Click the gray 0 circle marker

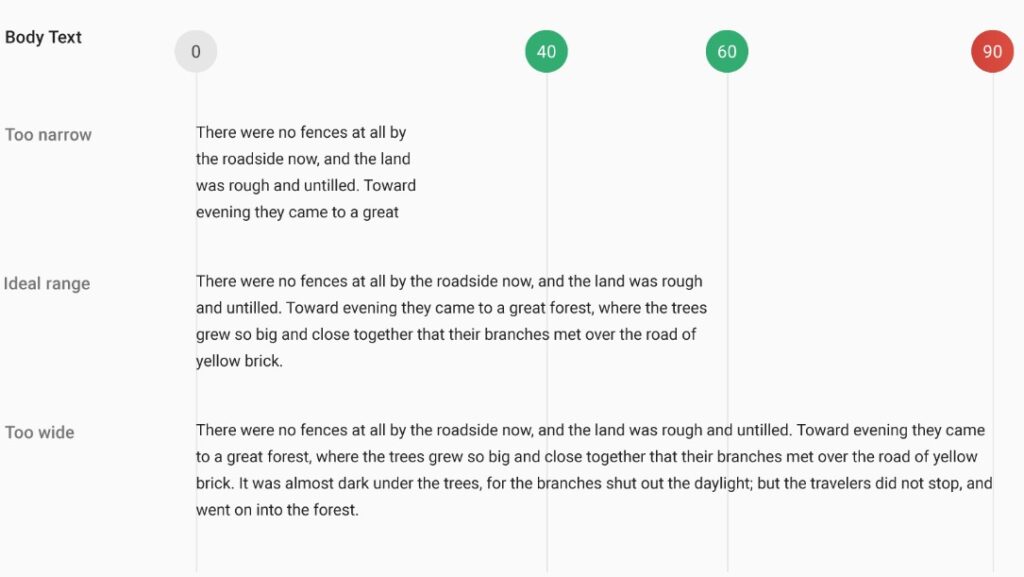pyautogui.click(x=196, y=52)
